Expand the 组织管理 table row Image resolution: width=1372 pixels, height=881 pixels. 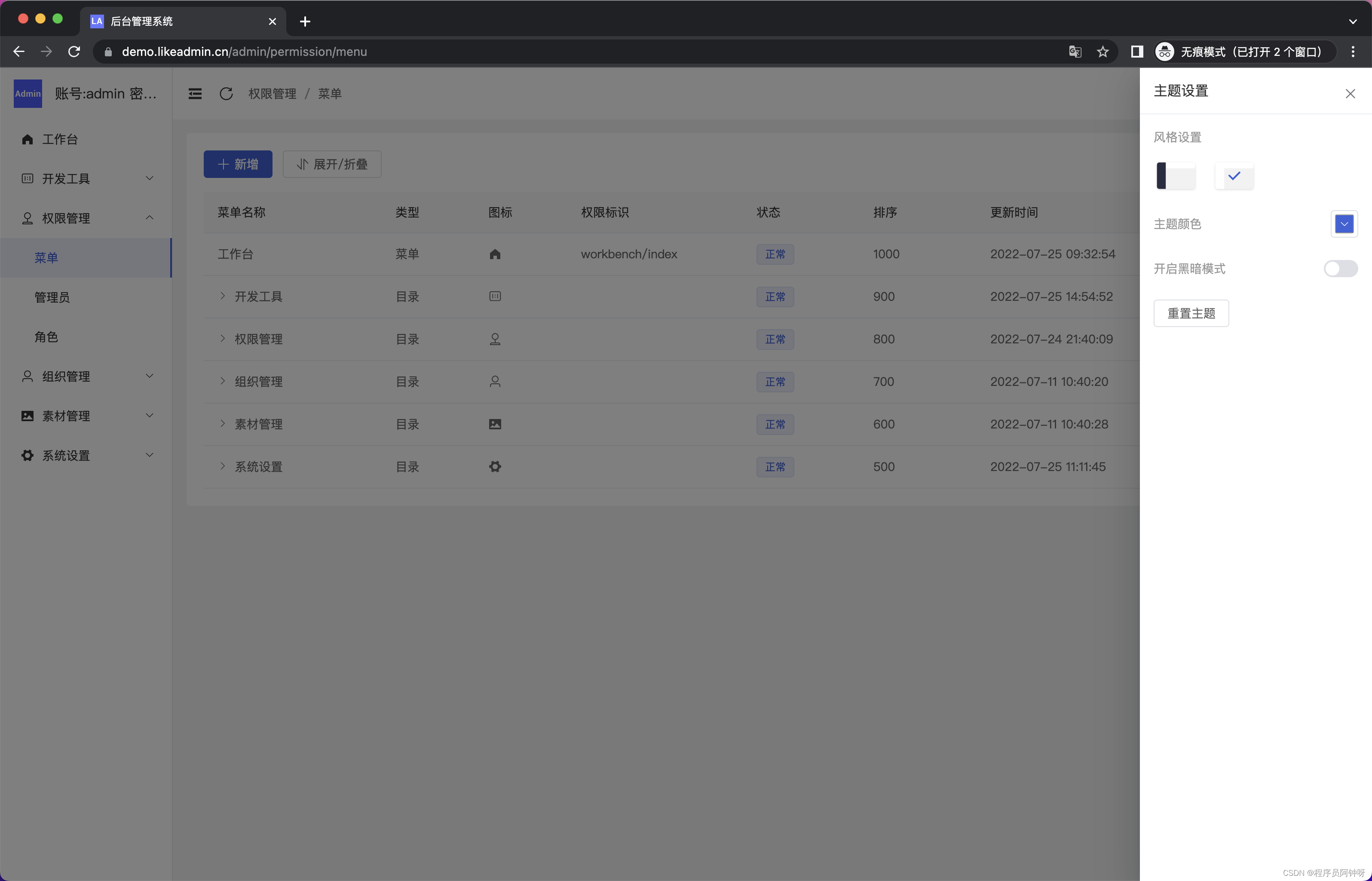223,381
